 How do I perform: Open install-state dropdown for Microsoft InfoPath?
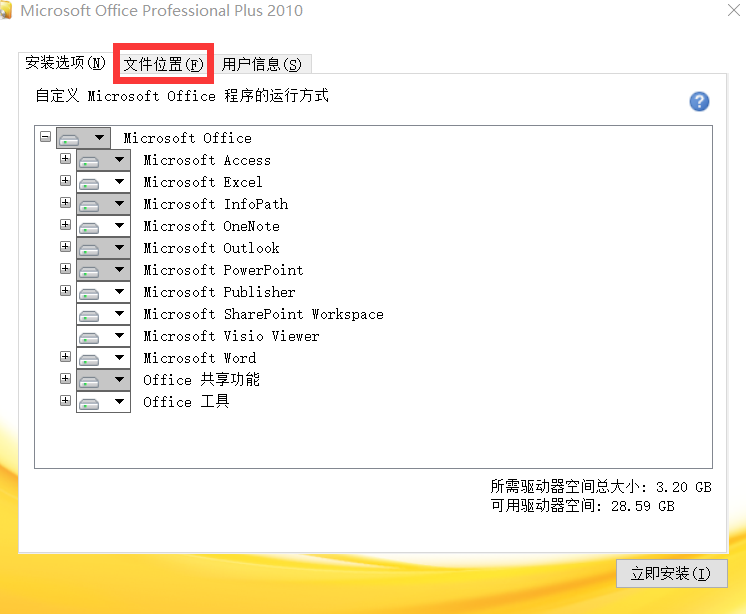point(103,204)
